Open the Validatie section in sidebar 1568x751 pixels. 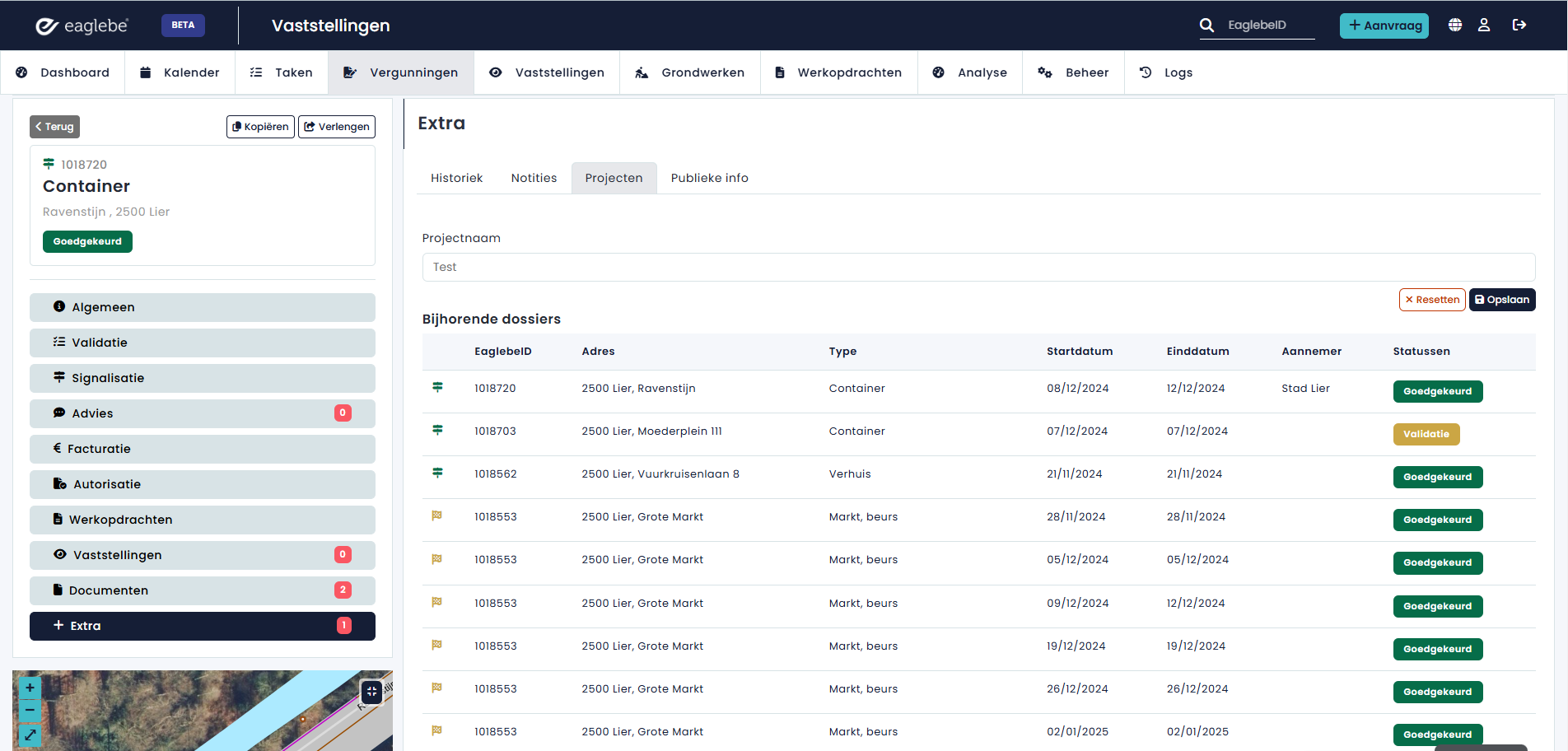[203, 343]
